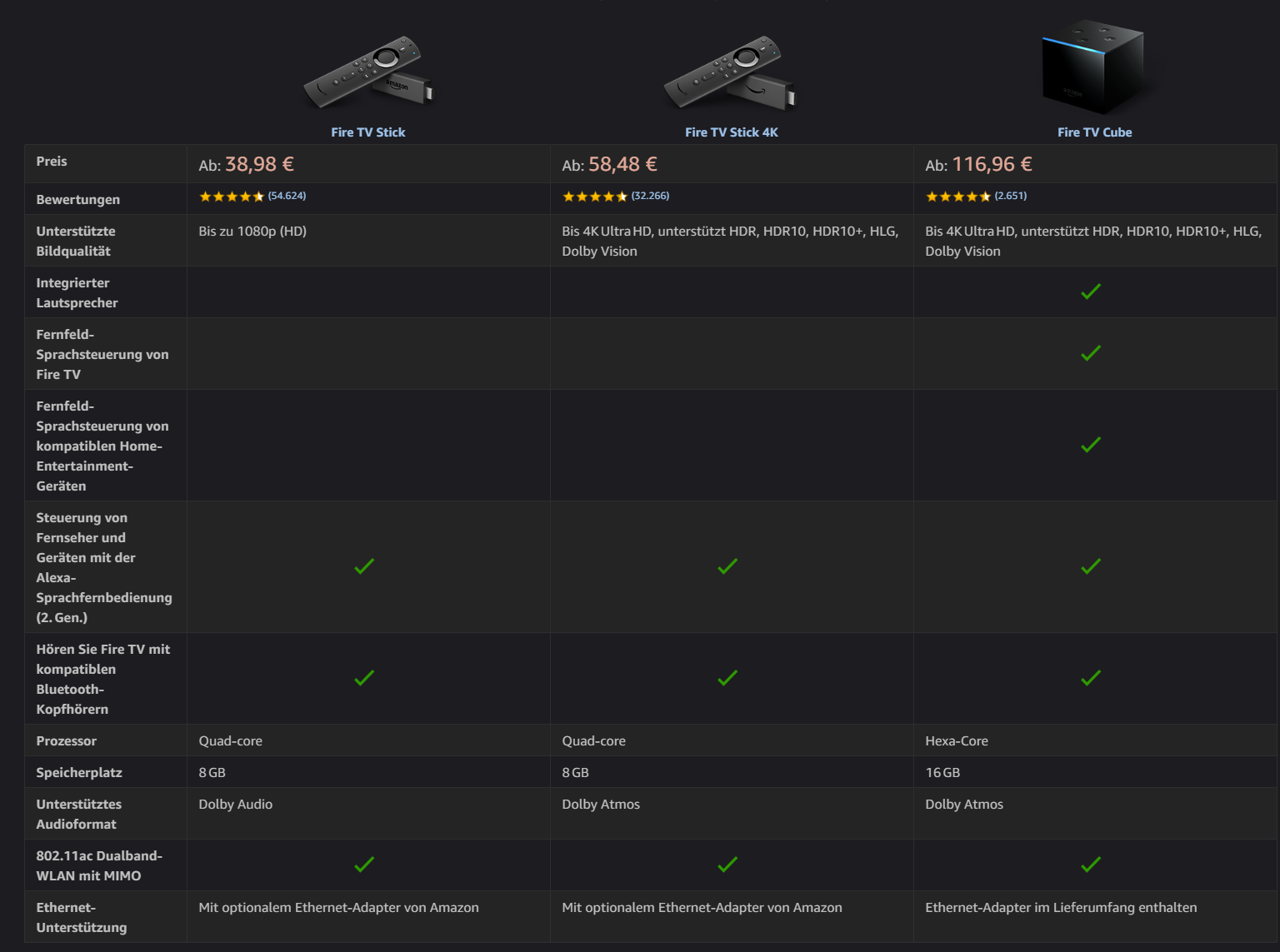Click the Fire TV Stick Bluetooth headphones checkmark

(x=364, y=678)
